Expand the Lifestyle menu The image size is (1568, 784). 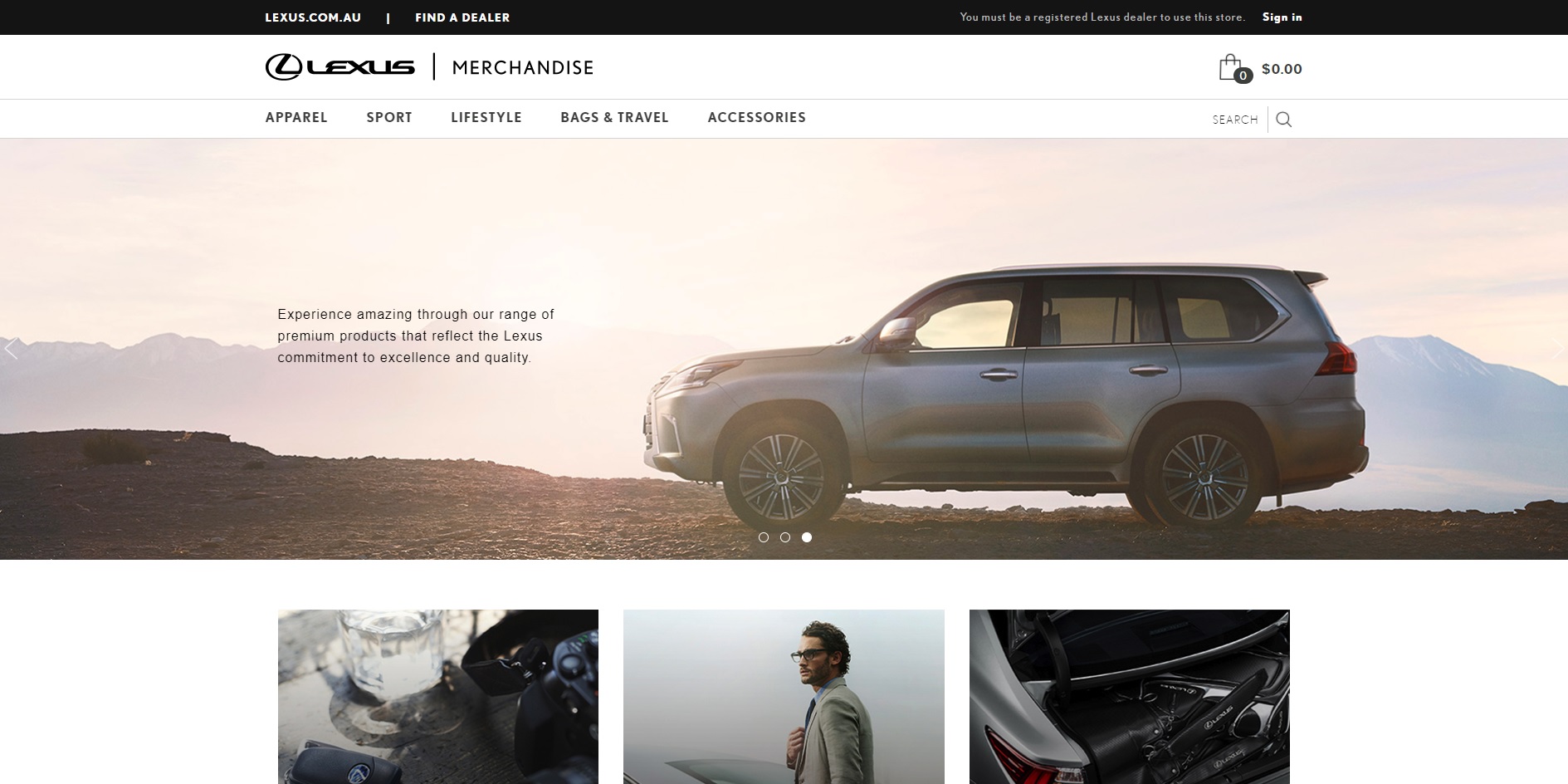[486, 118]
